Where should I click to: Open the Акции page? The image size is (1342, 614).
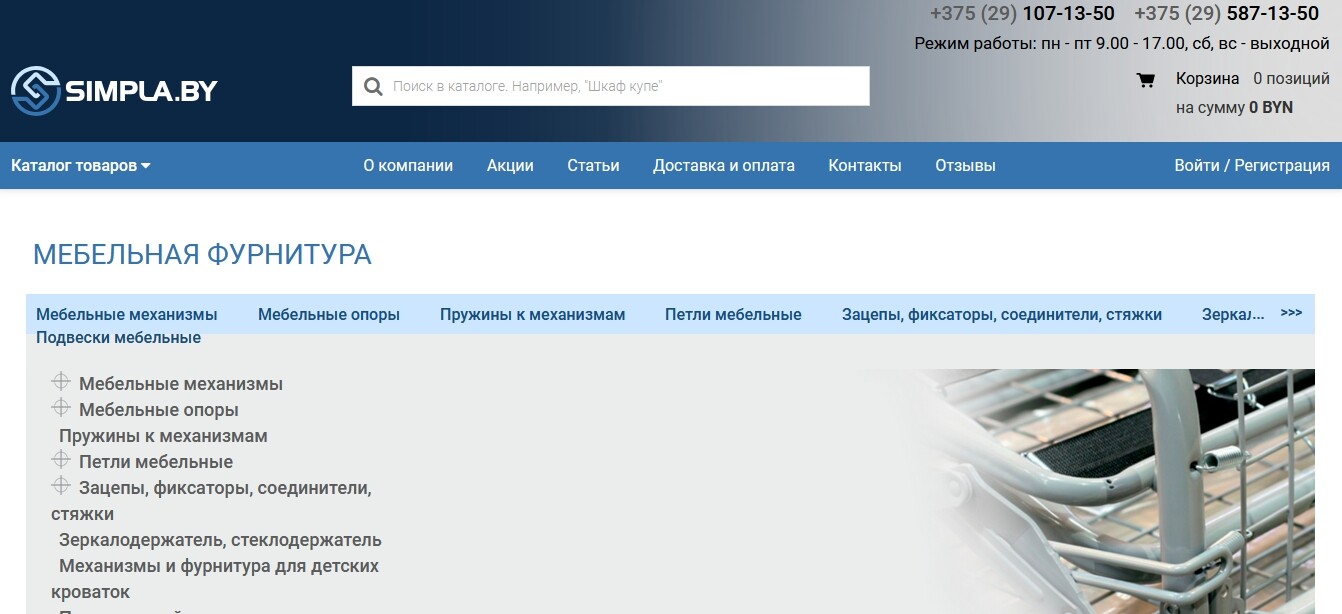(510, 165)
